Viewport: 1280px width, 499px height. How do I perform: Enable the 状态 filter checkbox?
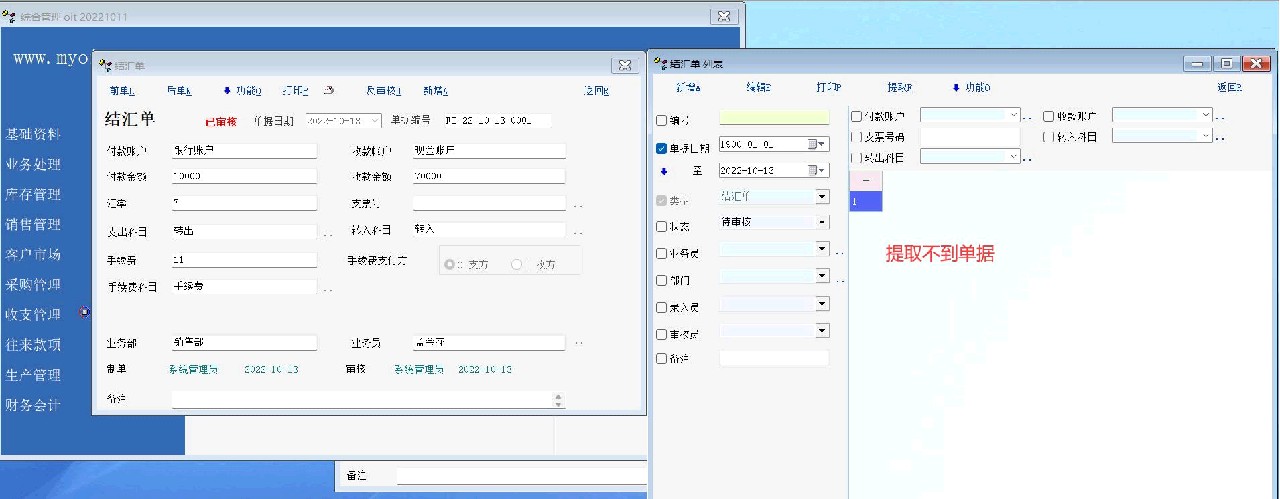click(661, 227)
